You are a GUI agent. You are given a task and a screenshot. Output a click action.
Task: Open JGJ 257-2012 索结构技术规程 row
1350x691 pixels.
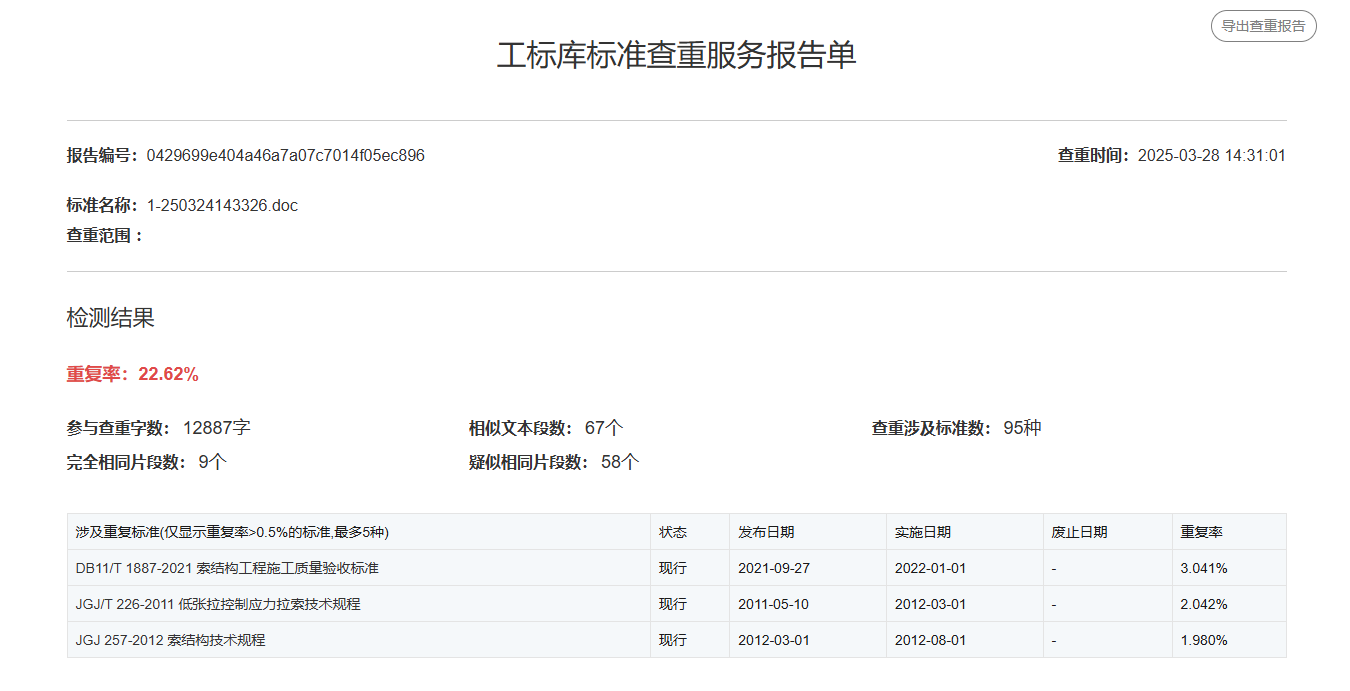click(x=171, y=640)
